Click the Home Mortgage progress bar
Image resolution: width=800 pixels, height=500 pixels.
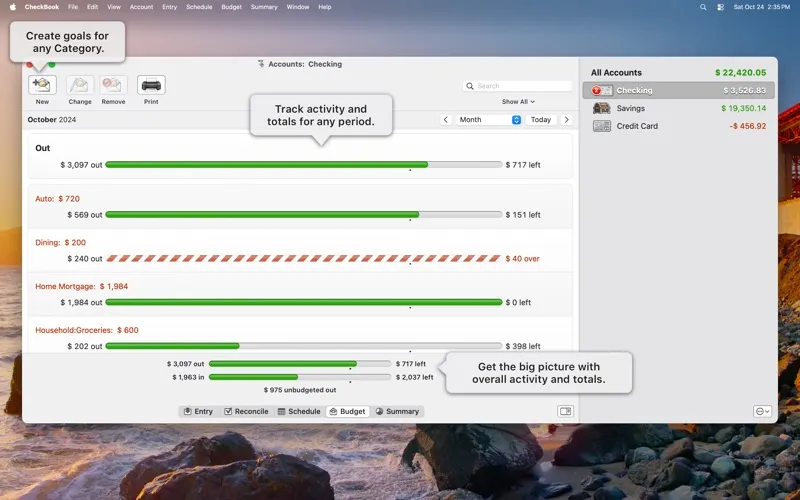point(304,303)
